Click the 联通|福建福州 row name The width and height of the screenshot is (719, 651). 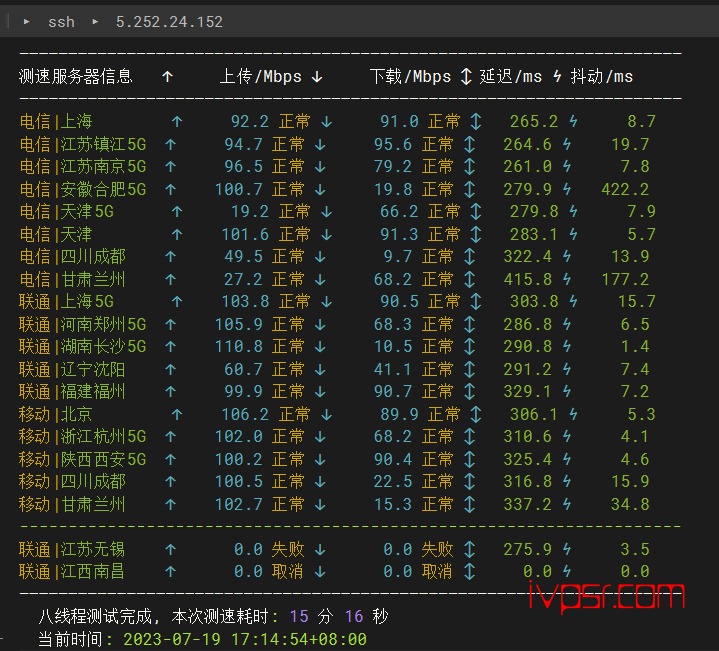[72, 391]
